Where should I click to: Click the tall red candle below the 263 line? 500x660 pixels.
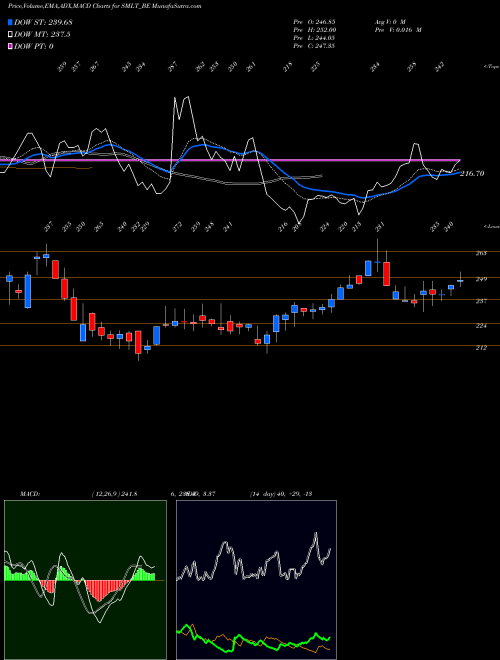coord(386,274)
